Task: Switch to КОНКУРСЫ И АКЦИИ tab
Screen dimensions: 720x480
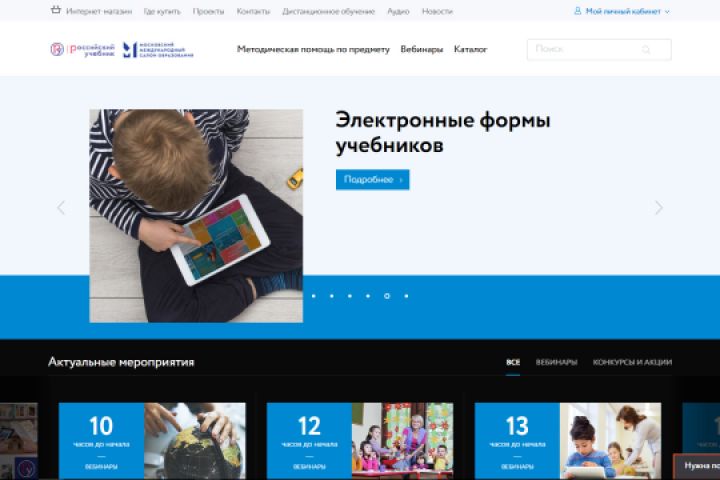Action: coord(632,362)
